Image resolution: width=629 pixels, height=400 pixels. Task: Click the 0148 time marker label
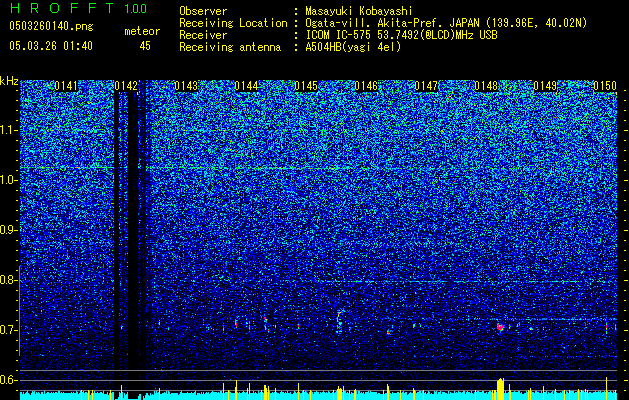coord(486,86)
